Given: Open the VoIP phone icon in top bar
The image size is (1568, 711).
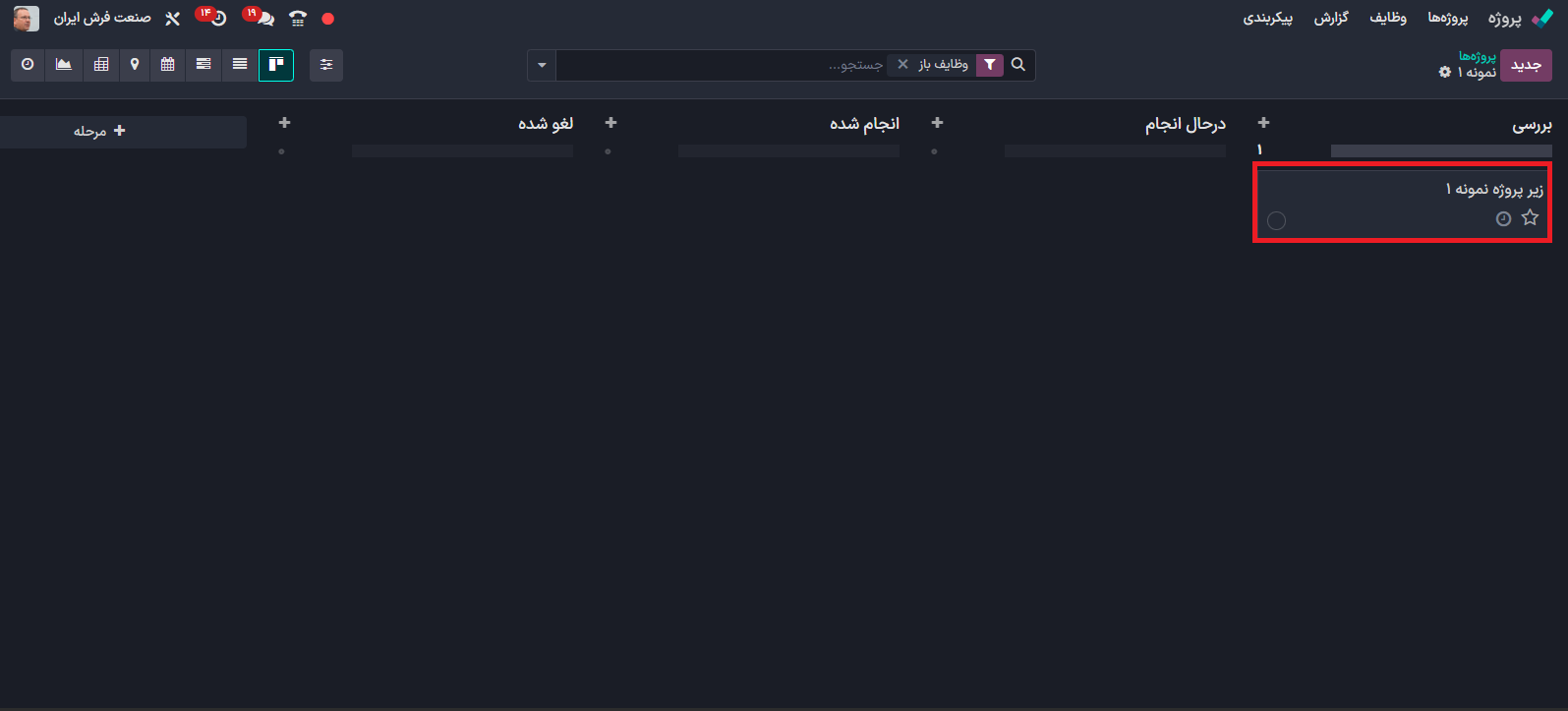Looking at the screenshot, I should click(298, 19).
